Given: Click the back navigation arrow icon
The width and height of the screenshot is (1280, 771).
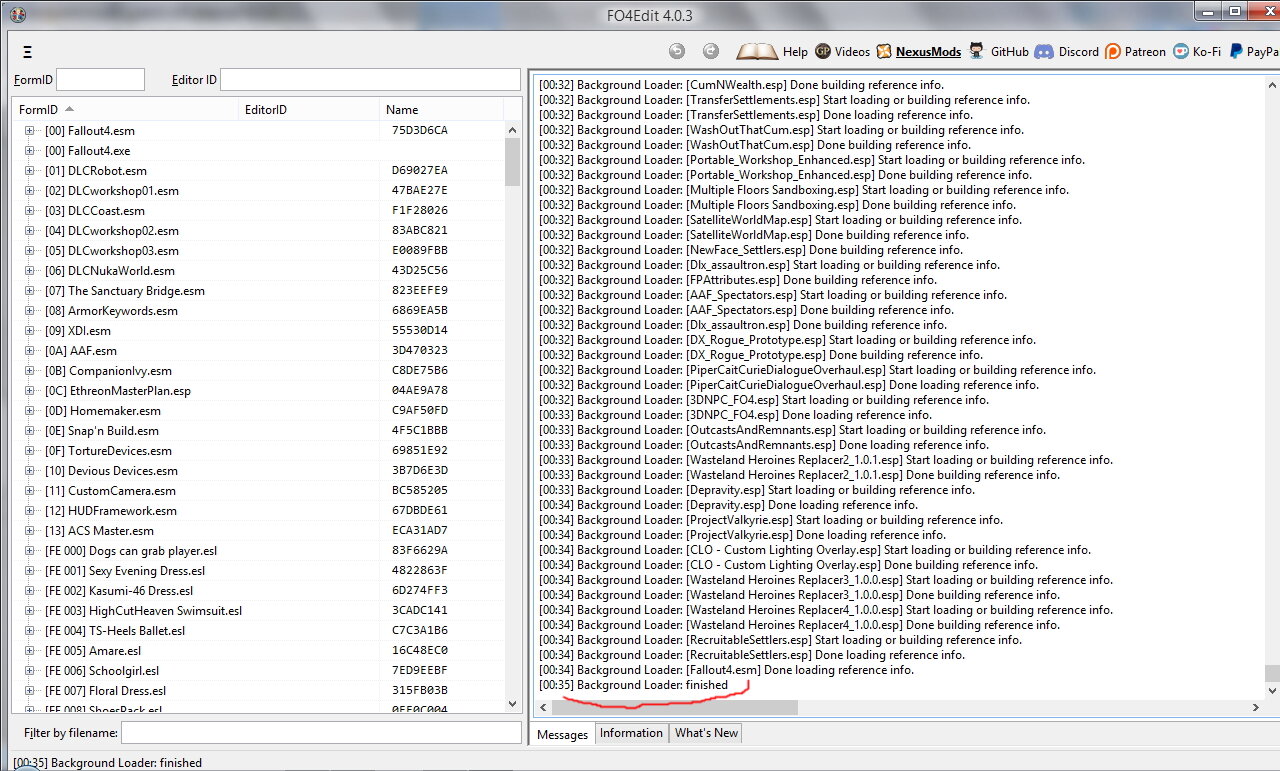Looking at the screenshot, I should 677,51.
